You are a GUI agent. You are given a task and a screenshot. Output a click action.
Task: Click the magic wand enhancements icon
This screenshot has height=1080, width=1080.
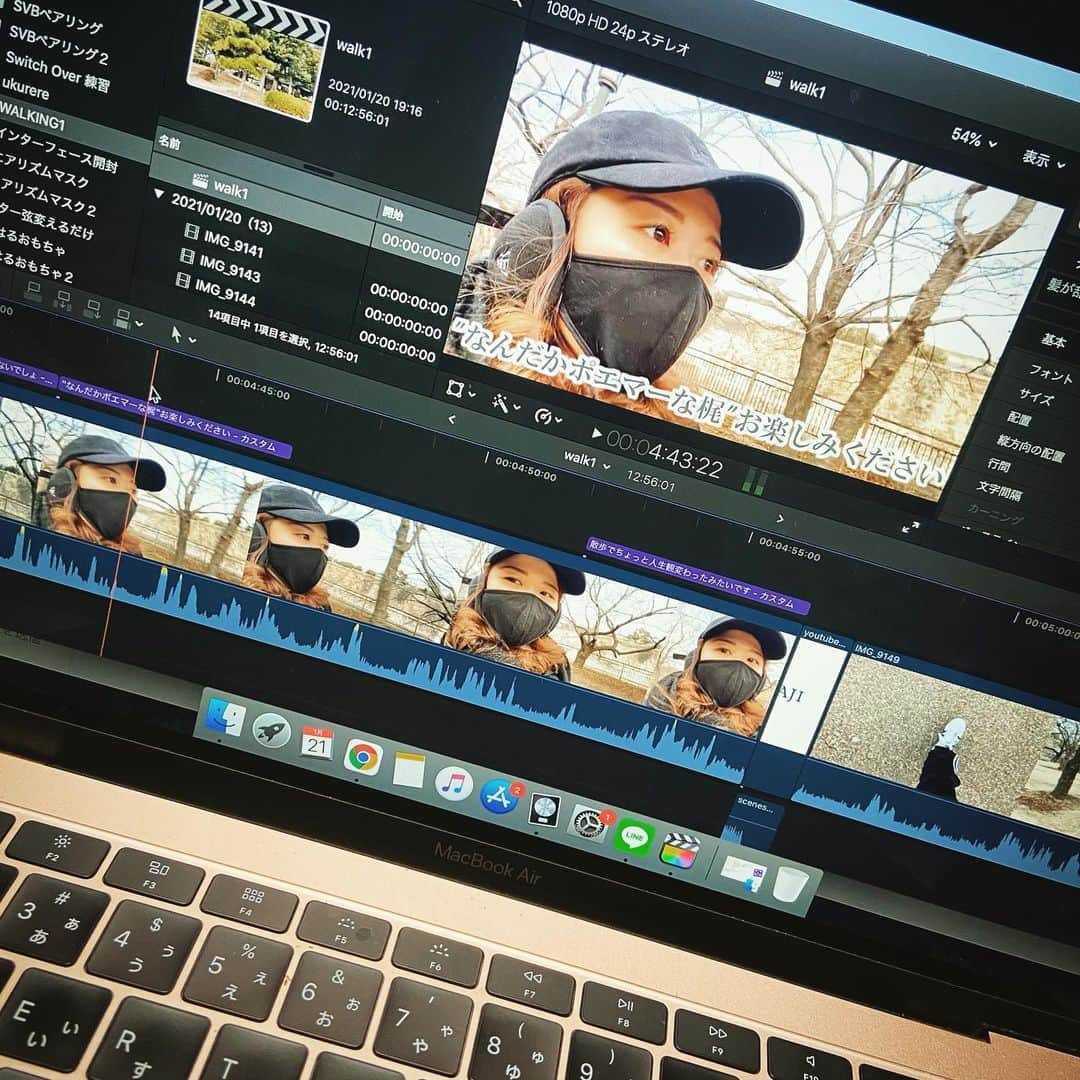(x=500, y=402)
